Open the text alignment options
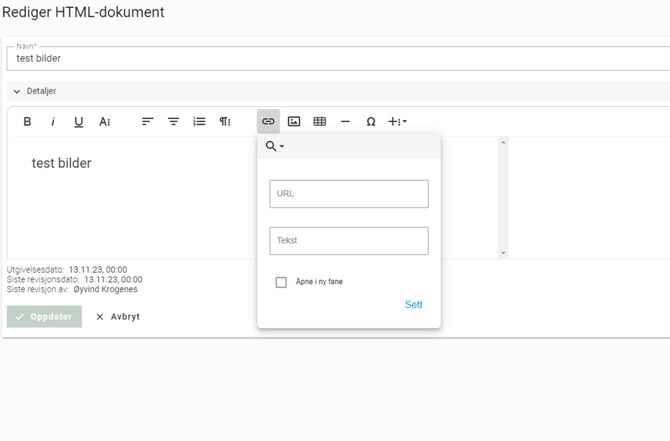The image size is (670, 441). pos(147,122)
